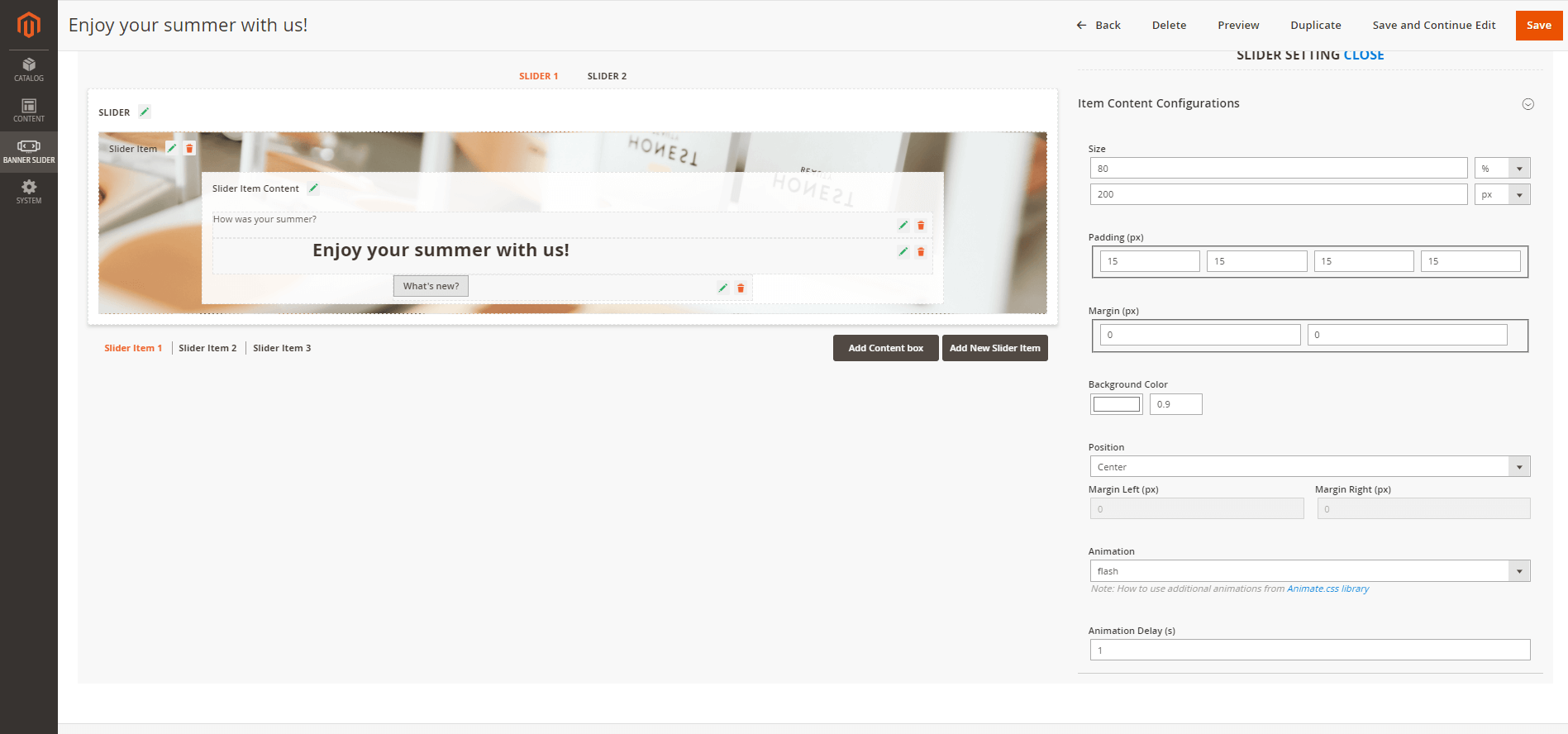Click Save and Continue Edit
Viewport: 1568px width, 734px height.
[x=1434, y=25]
